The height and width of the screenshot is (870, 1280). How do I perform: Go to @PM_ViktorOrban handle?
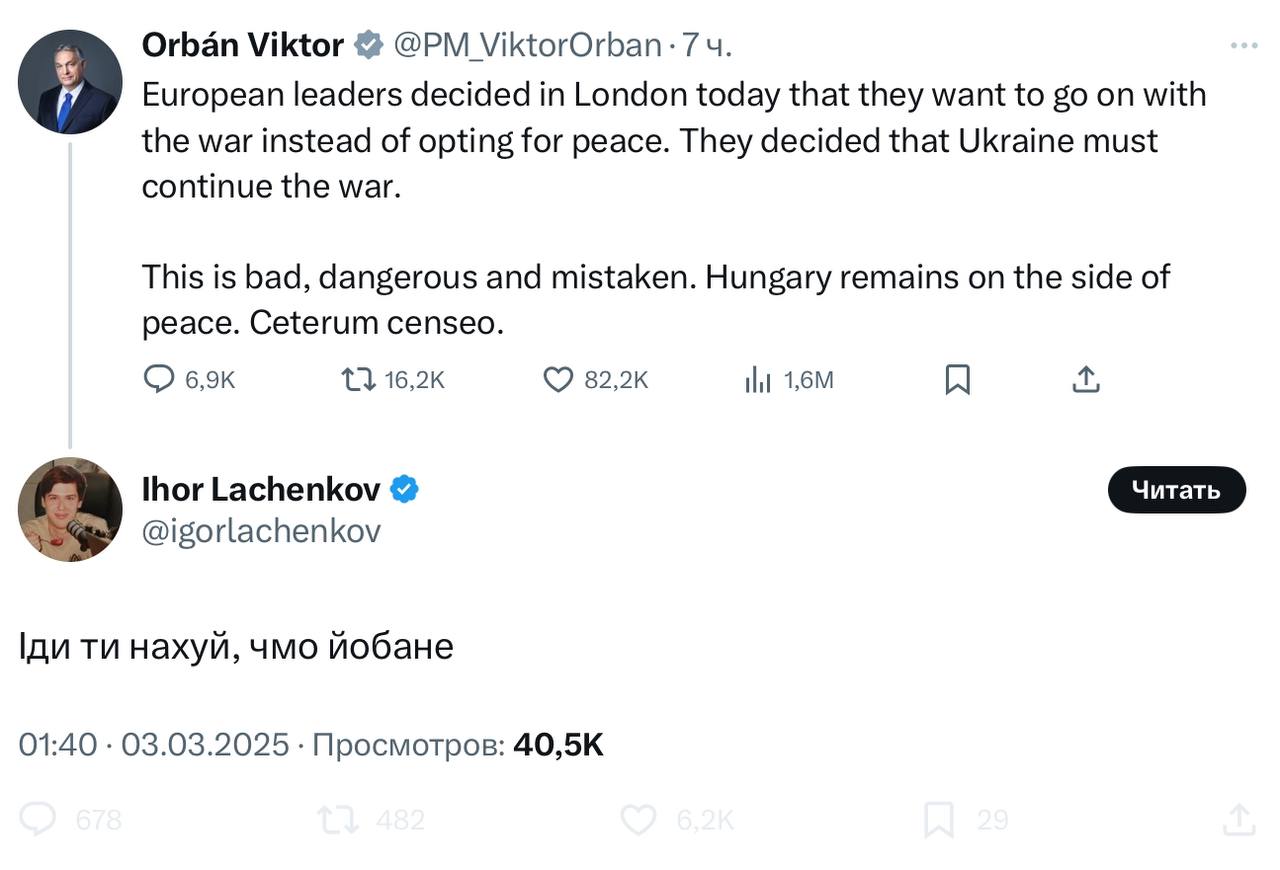[x=527, y=45]
